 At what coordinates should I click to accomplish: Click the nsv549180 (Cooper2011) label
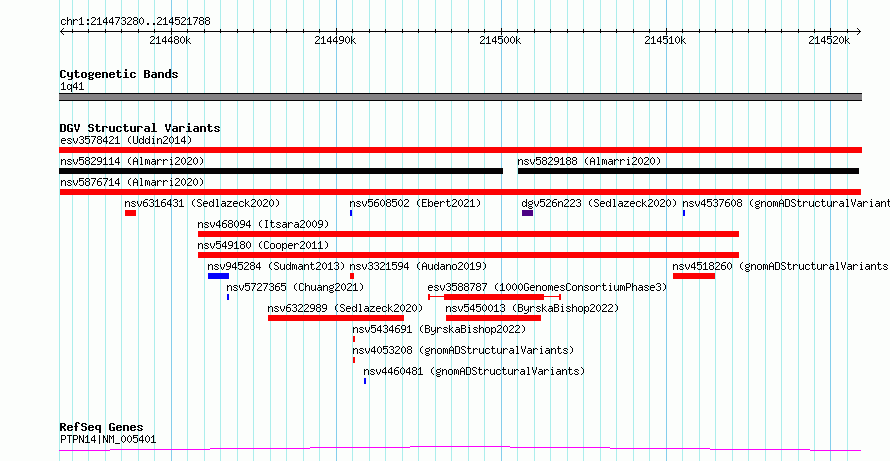[263, 245]
